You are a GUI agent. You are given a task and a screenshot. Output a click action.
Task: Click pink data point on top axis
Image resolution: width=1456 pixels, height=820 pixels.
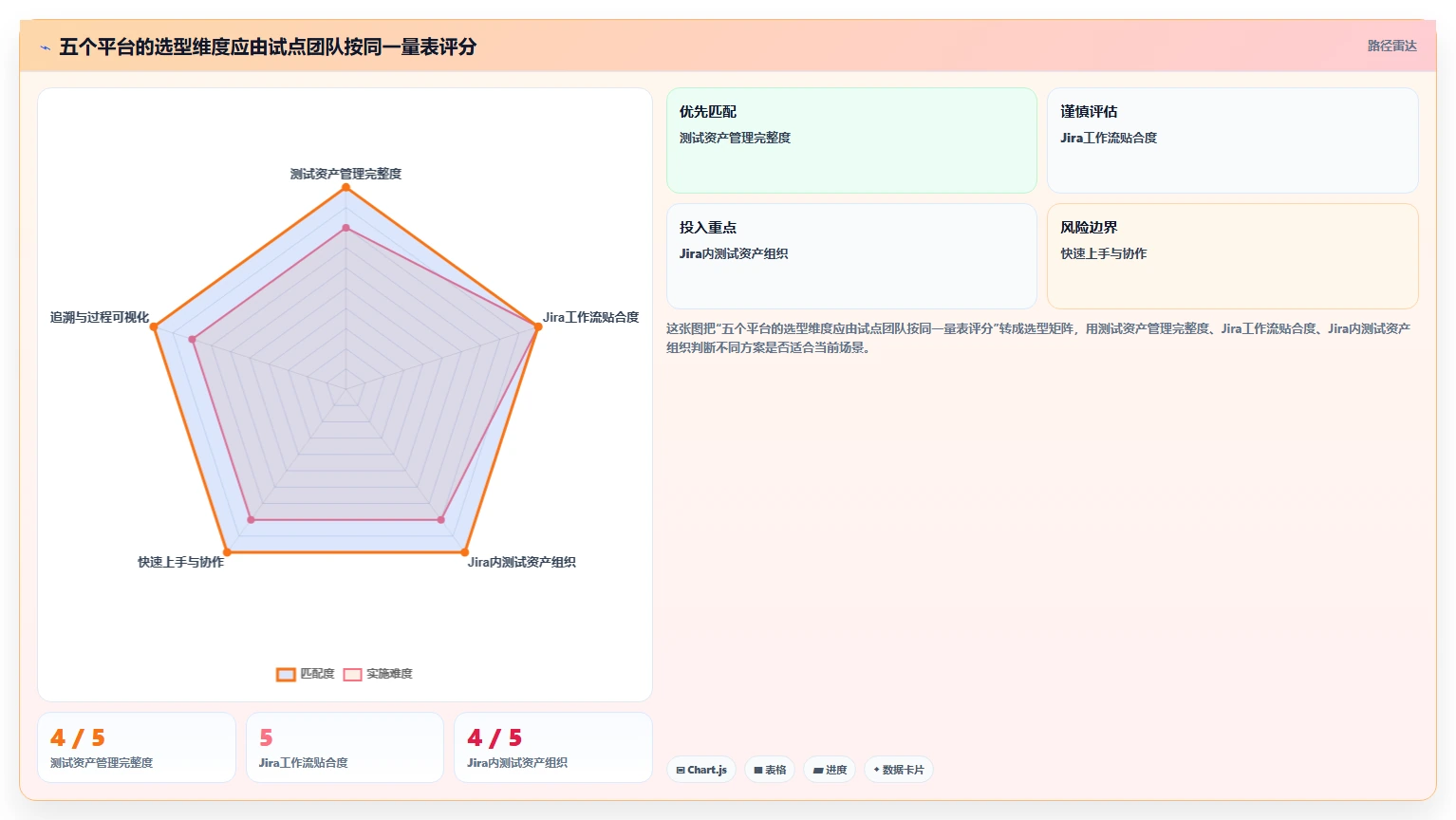[345, 228]
